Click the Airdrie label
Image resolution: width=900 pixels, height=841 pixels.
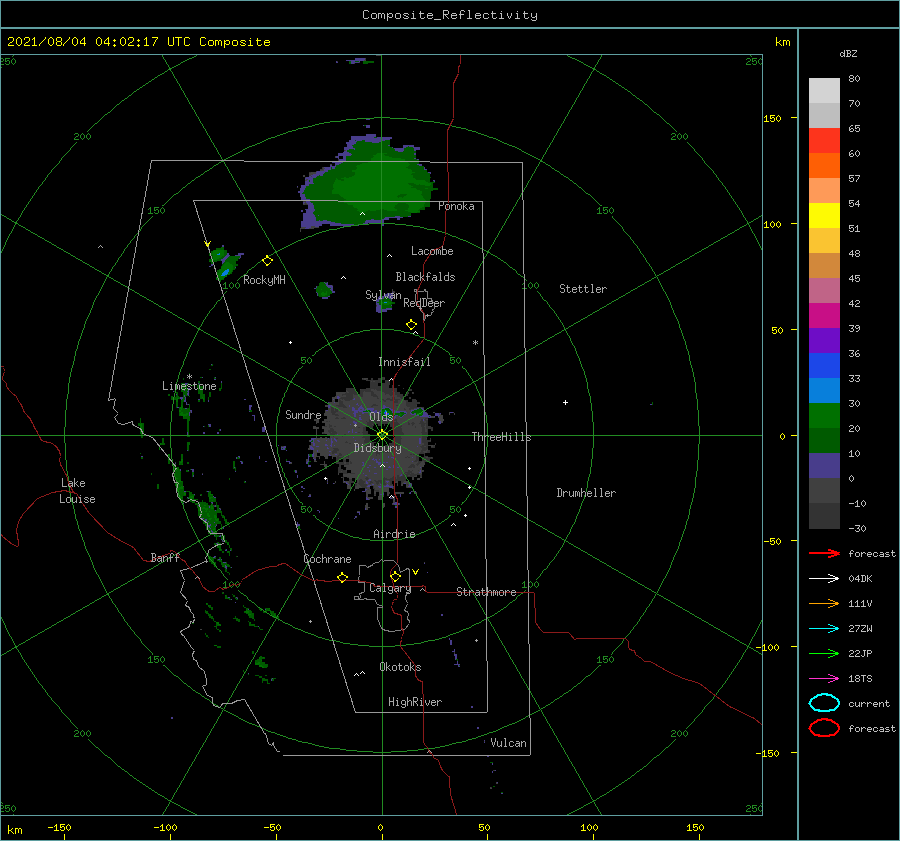pyautogui.click(x=394, y=534)
